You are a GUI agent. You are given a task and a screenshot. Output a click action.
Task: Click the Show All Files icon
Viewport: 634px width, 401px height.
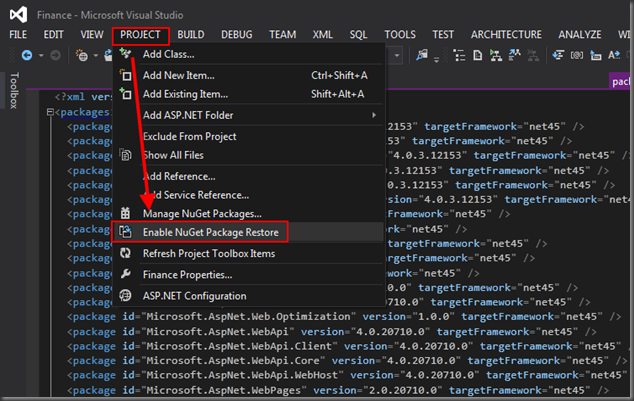tap(125, 155)
